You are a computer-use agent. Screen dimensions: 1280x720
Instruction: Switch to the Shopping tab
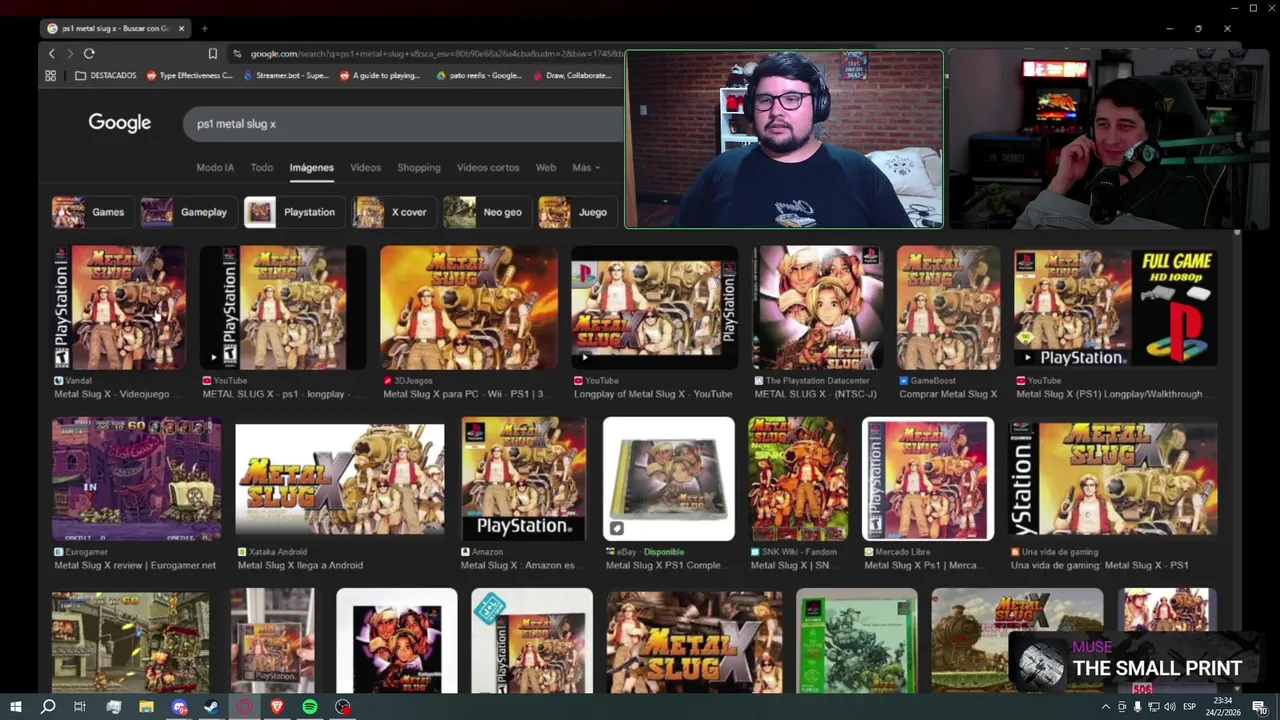click(x=419, y=168)
